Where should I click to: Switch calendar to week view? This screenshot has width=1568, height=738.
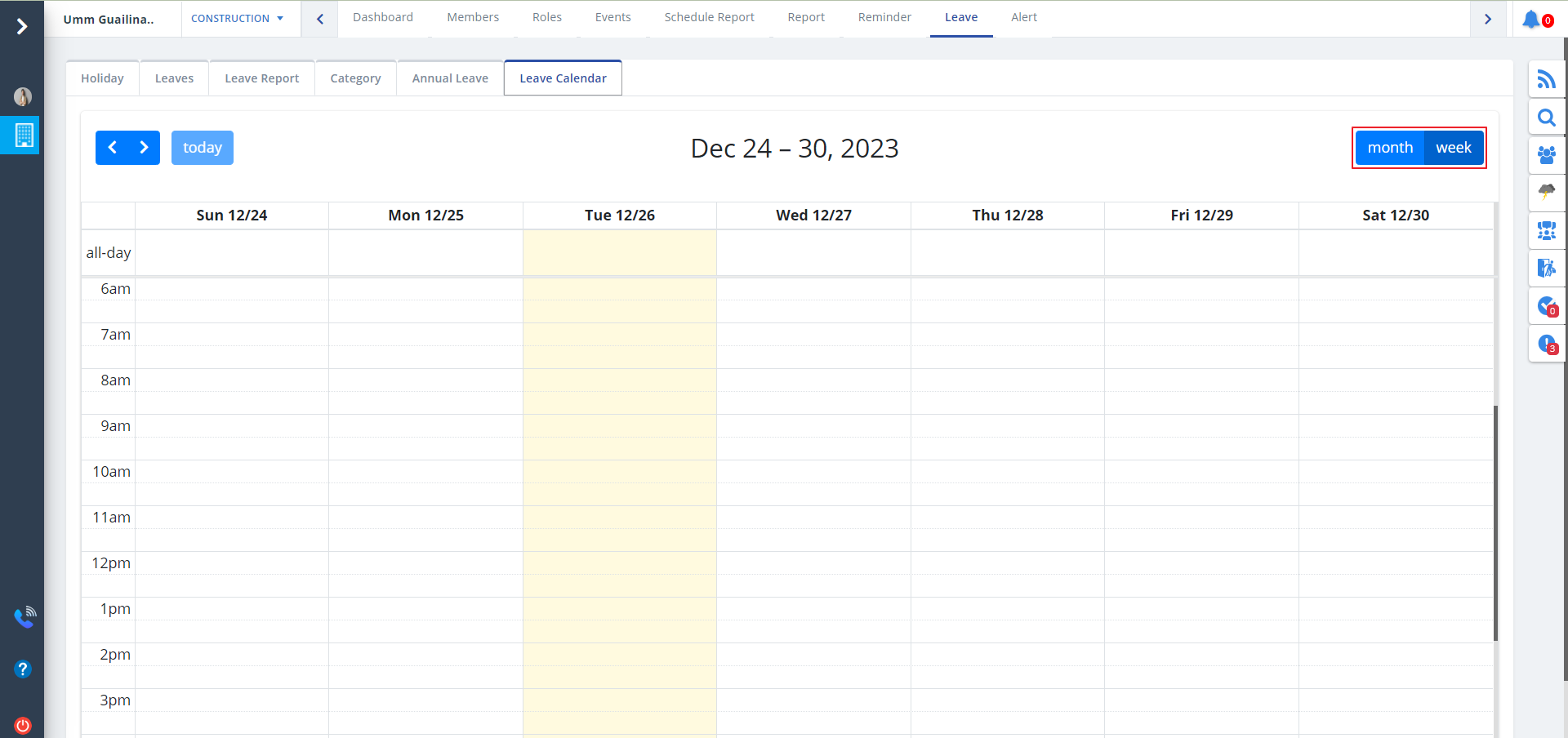pos(1454,148)
